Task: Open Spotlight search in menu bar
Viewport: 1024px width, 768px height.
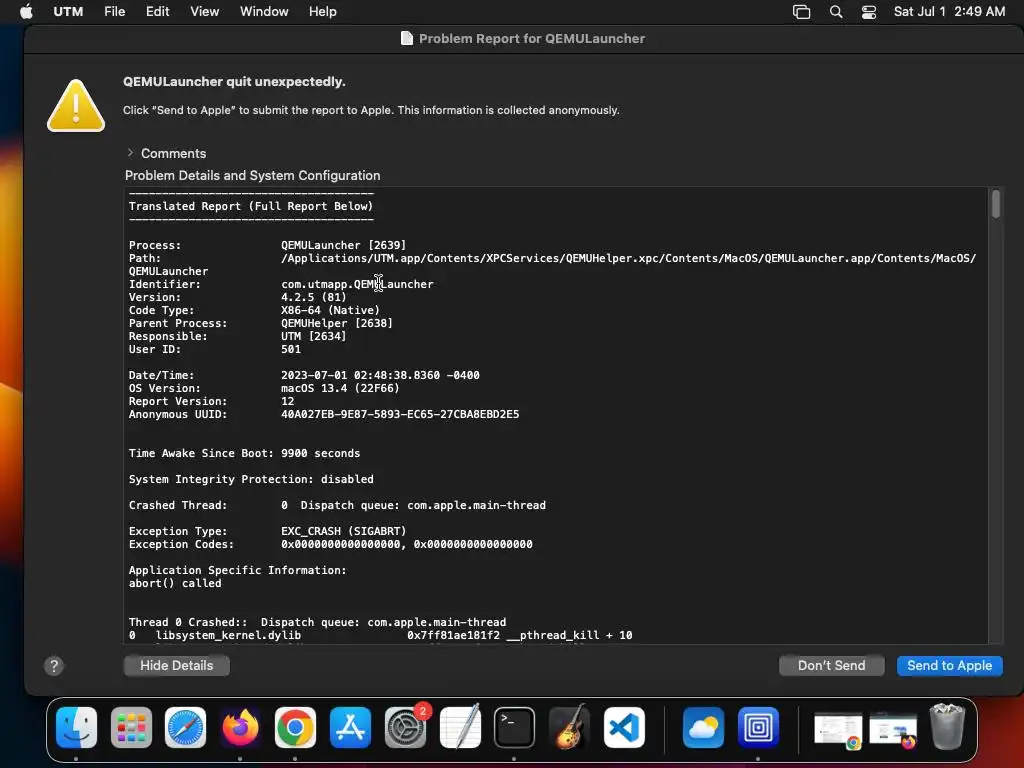Action: coord(836,12)
